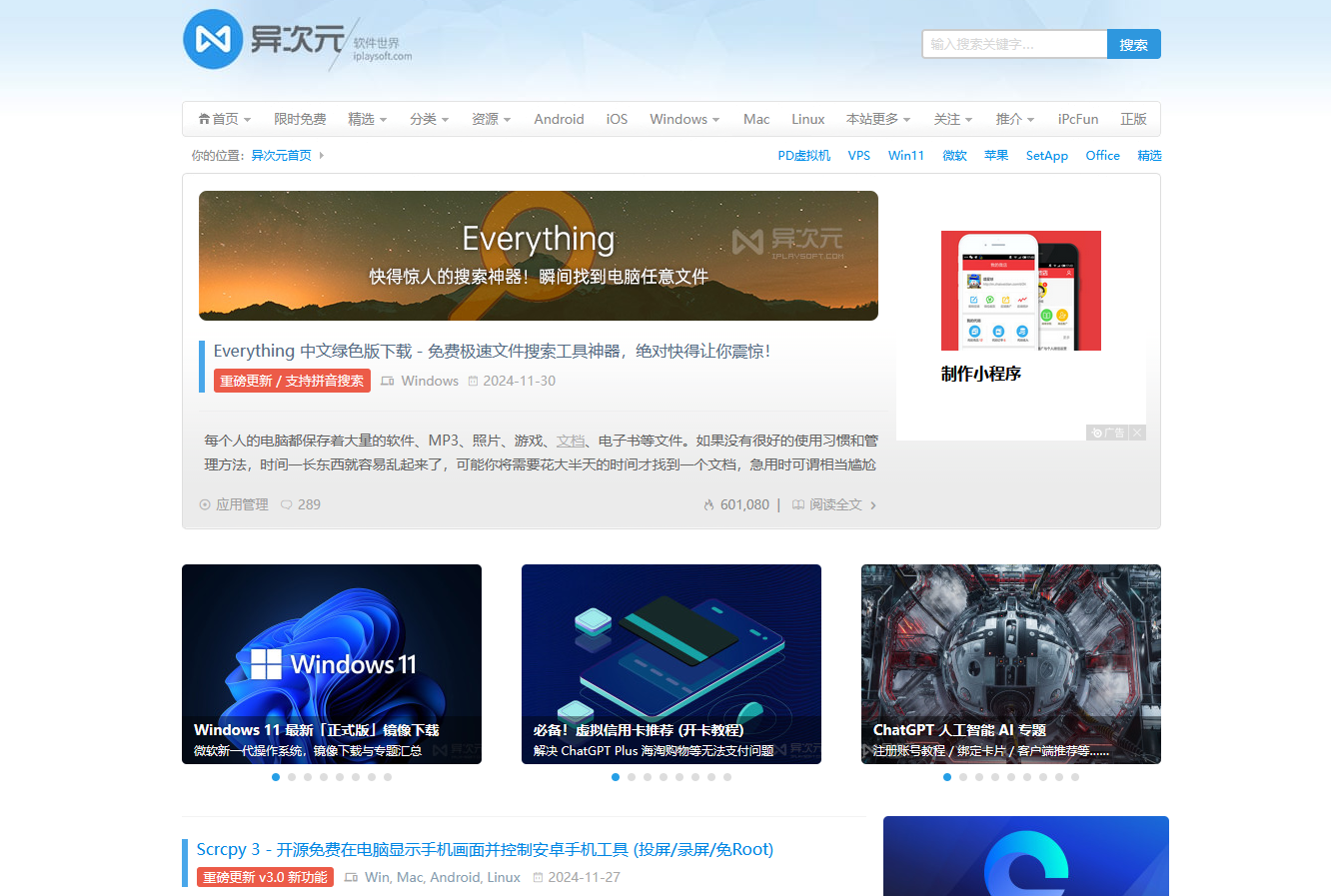Image resolution: width=1331 pixels, height=896 pixels.
Task: Click the 重磅更新 / 支持拼音搜索 tag
Action: [x=292, y=381]
